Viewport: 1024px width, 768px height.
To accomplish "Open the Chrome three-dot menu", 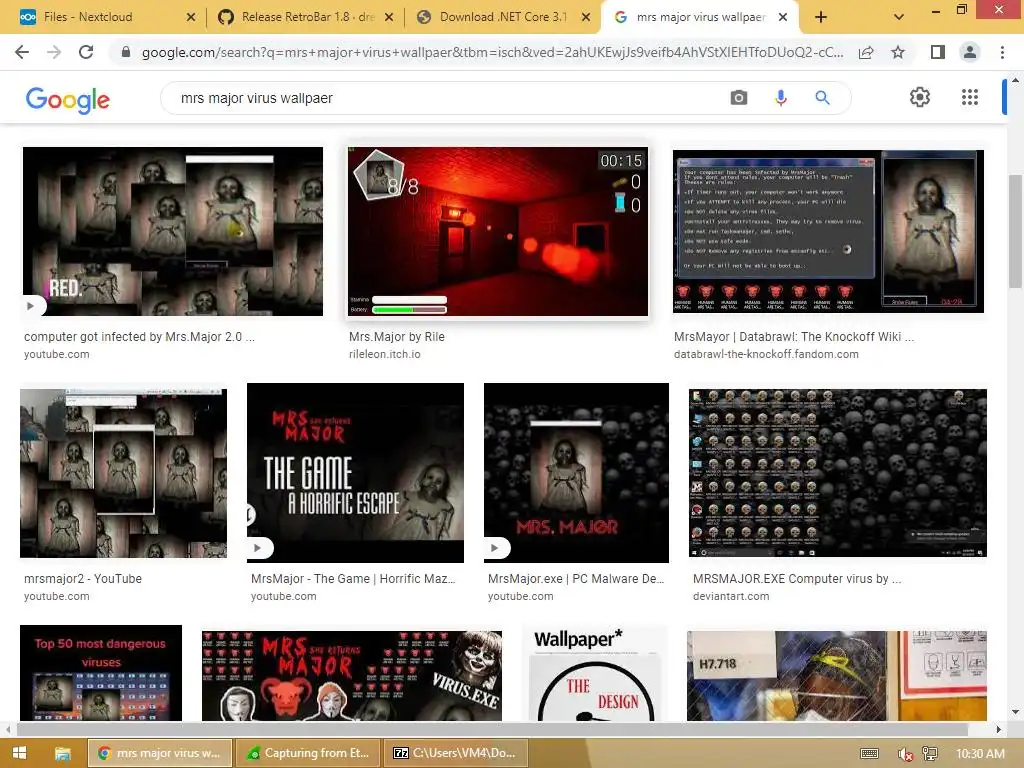I will pos(1002,52).
